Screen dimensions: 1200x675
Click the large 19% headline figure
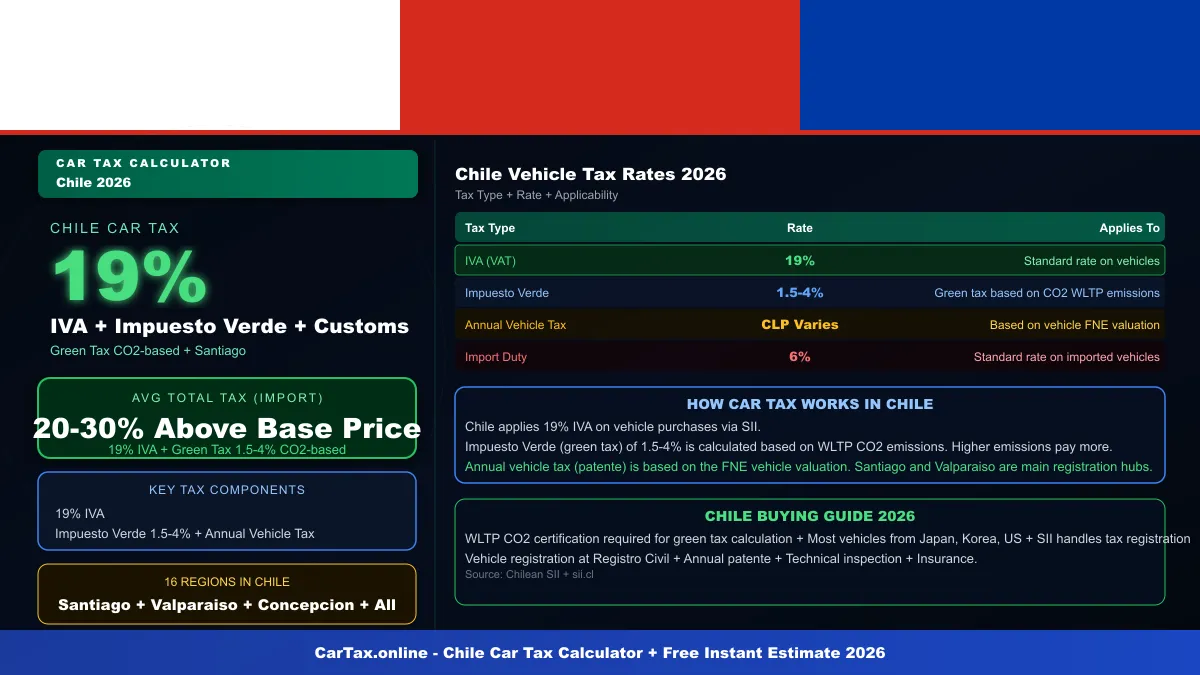point(130,277)
